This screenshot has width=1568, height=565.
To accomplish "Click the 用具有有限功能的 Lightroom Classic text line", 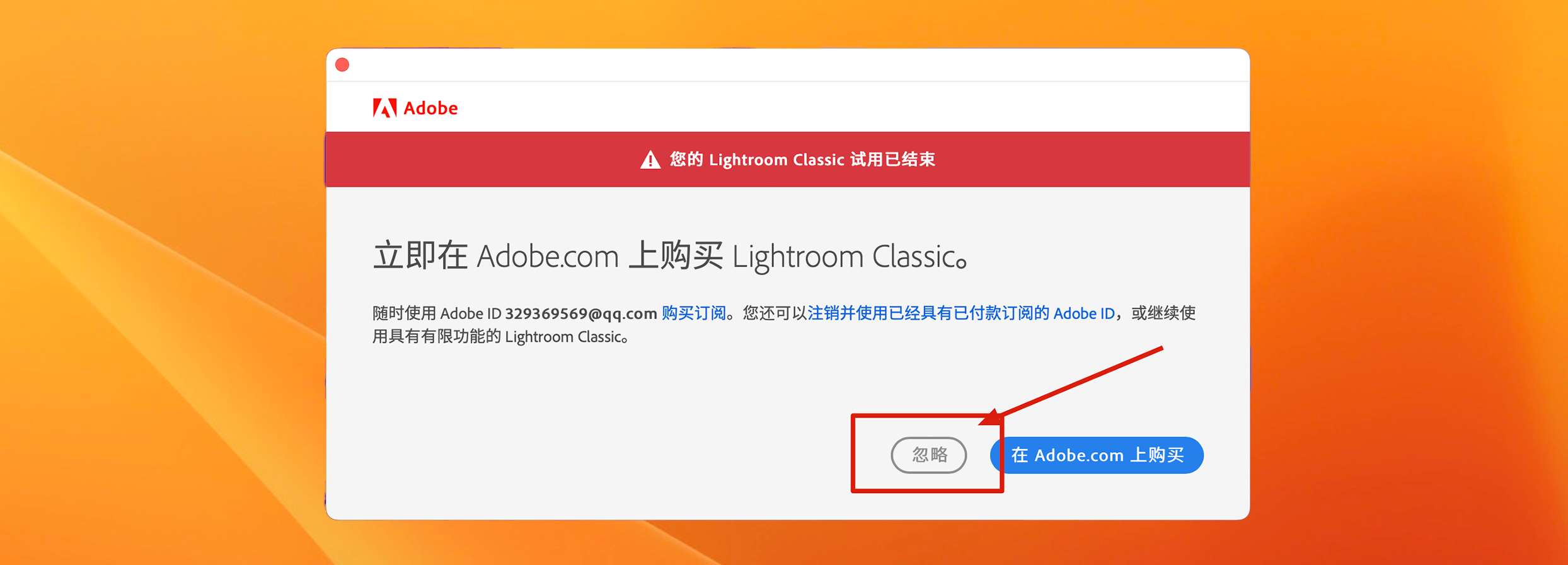I will [500, 337].
